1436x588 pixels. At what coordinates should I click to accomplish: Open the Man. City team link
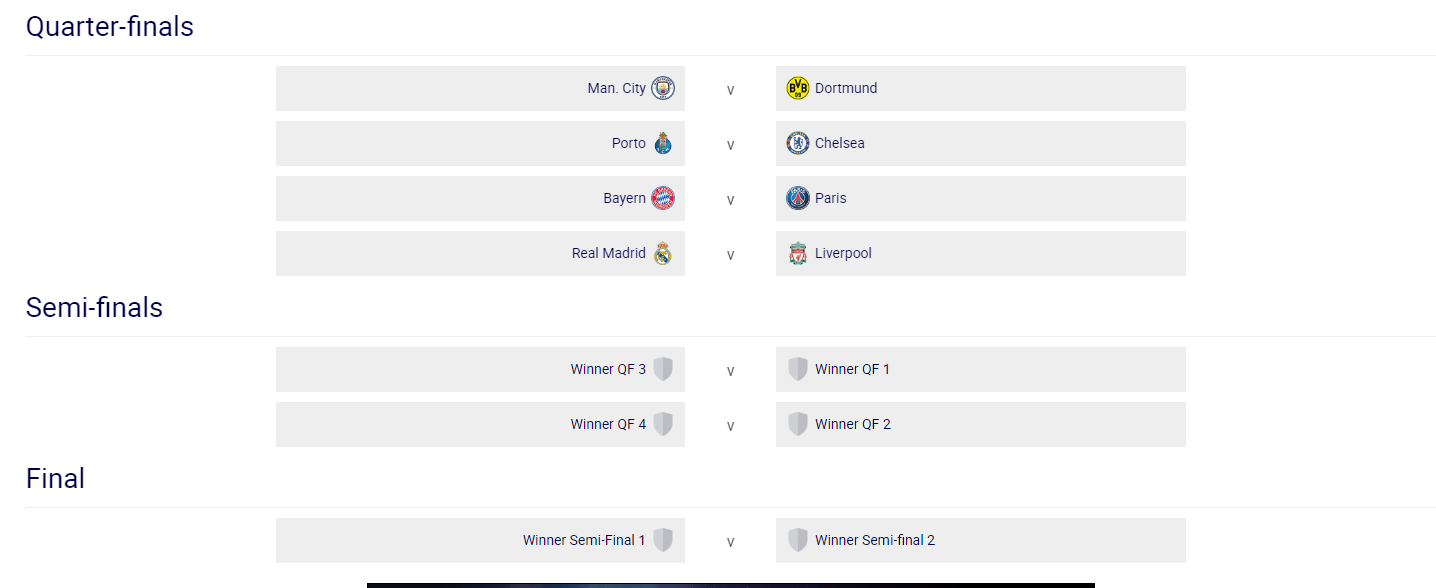[x=616, y=88]
